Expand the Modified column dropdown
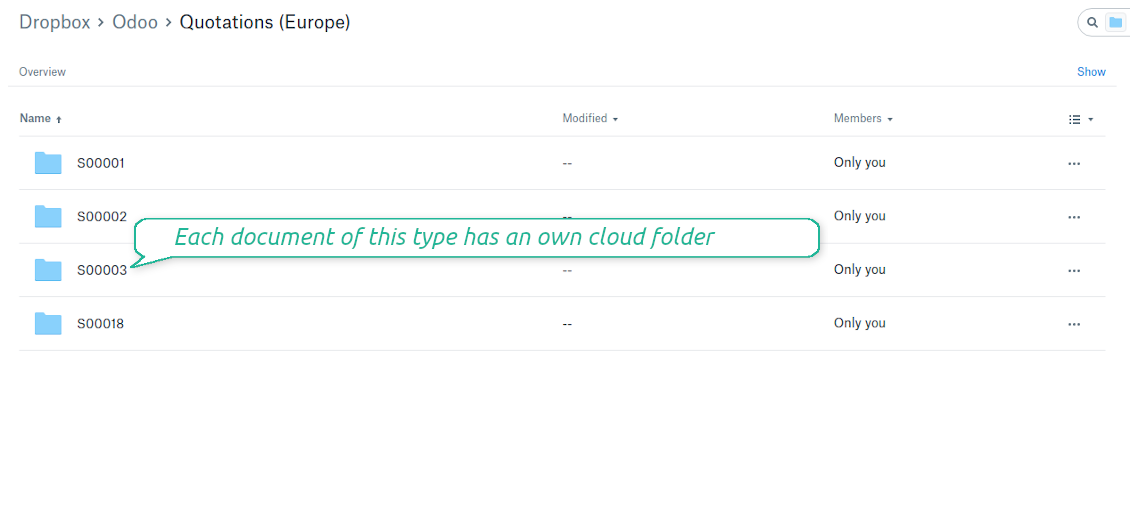This screenshot has height=514, width=1130. tap(590, 118)
